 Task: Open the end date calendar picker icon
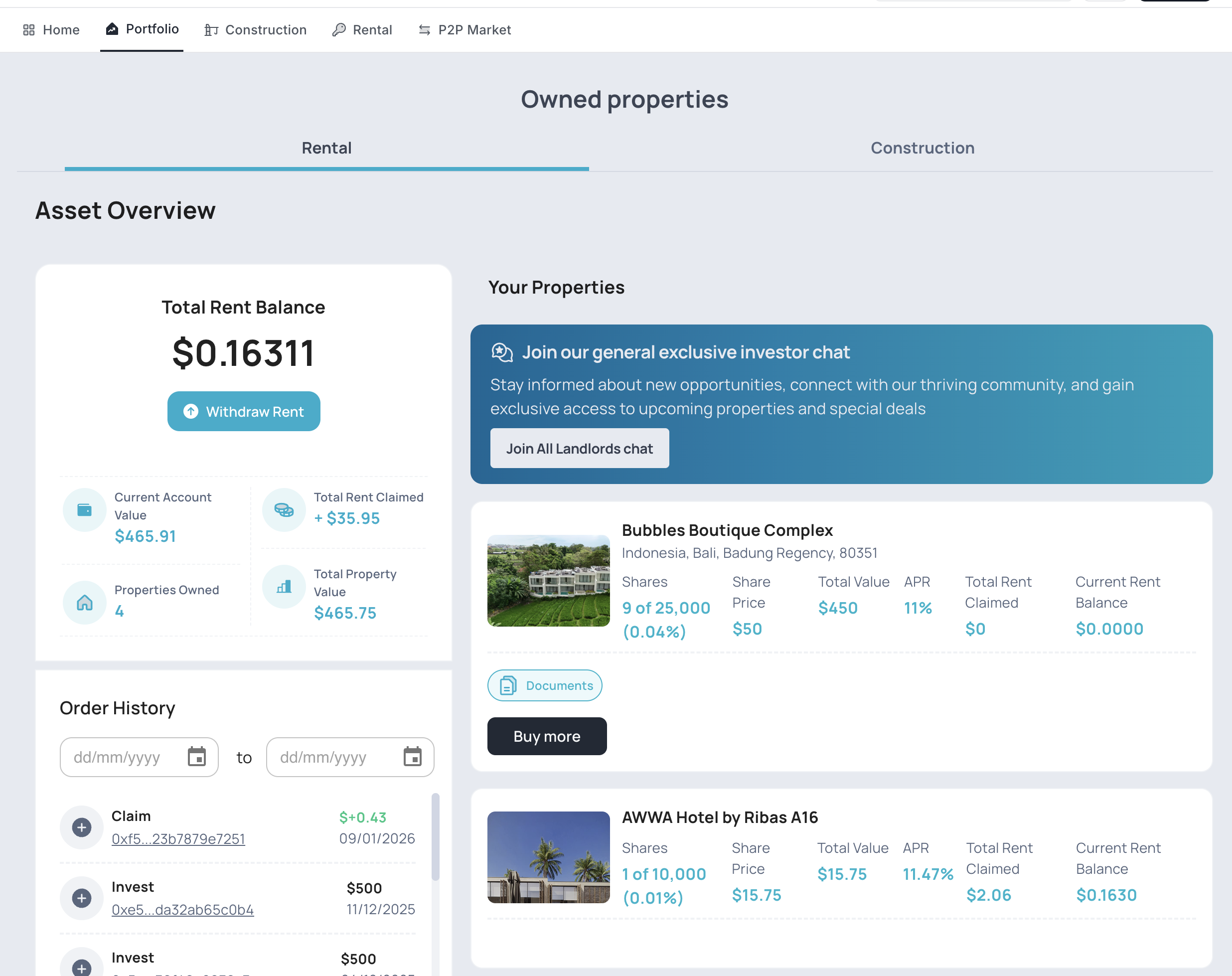(x=412, y=757)
